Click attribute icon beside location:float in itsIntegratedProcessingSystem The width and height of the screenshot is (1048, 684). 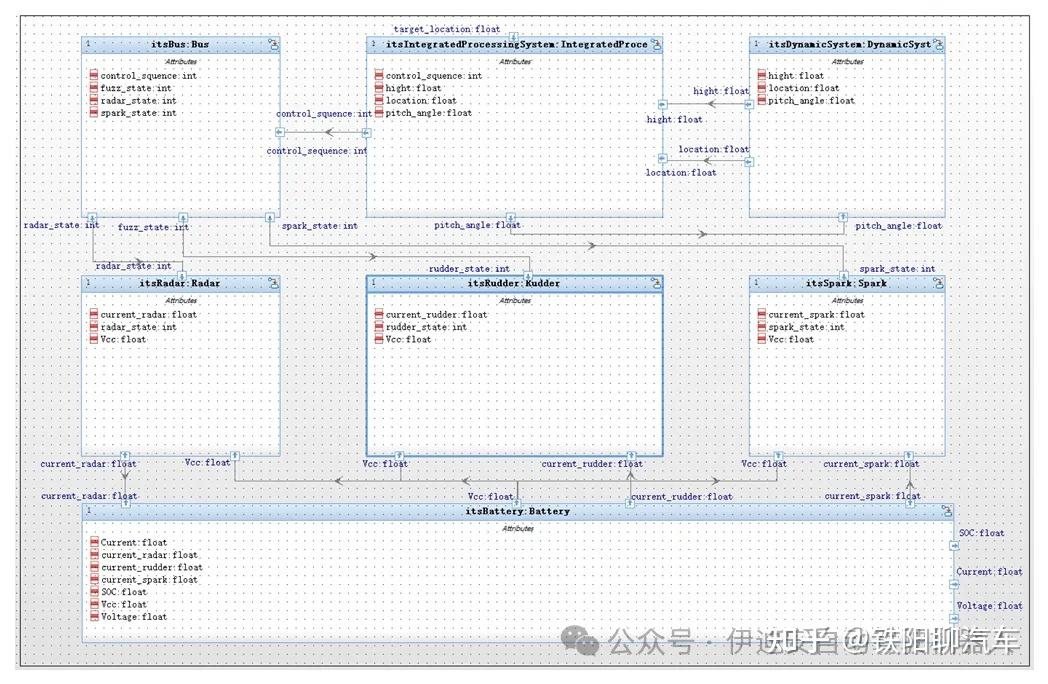coord(379,100)
